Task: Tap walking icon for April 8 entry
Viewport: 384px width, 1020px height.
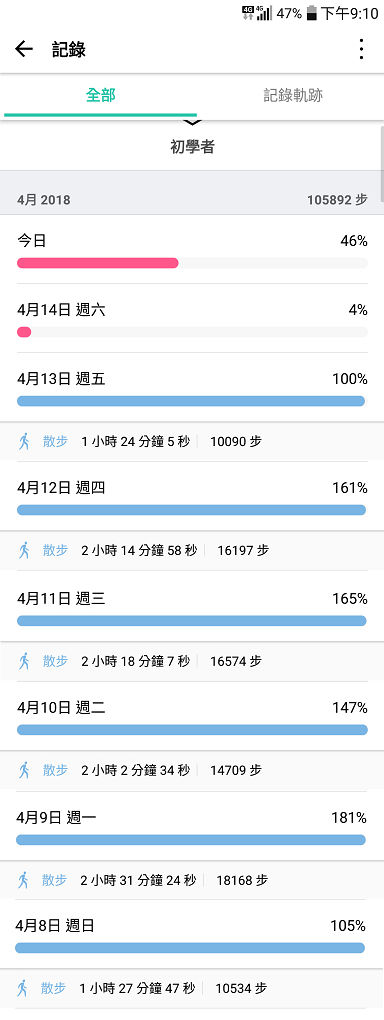Action: point(23,988)
